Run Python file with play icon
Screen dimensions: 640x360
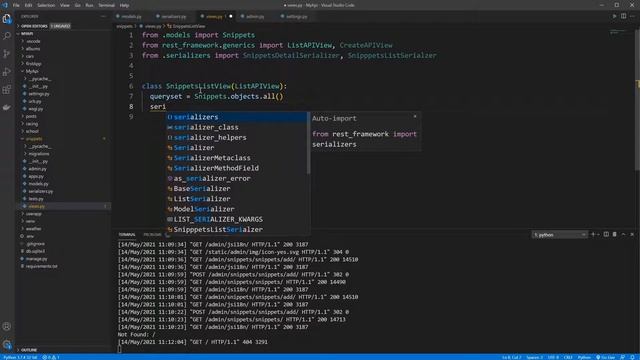coord(614,16)
